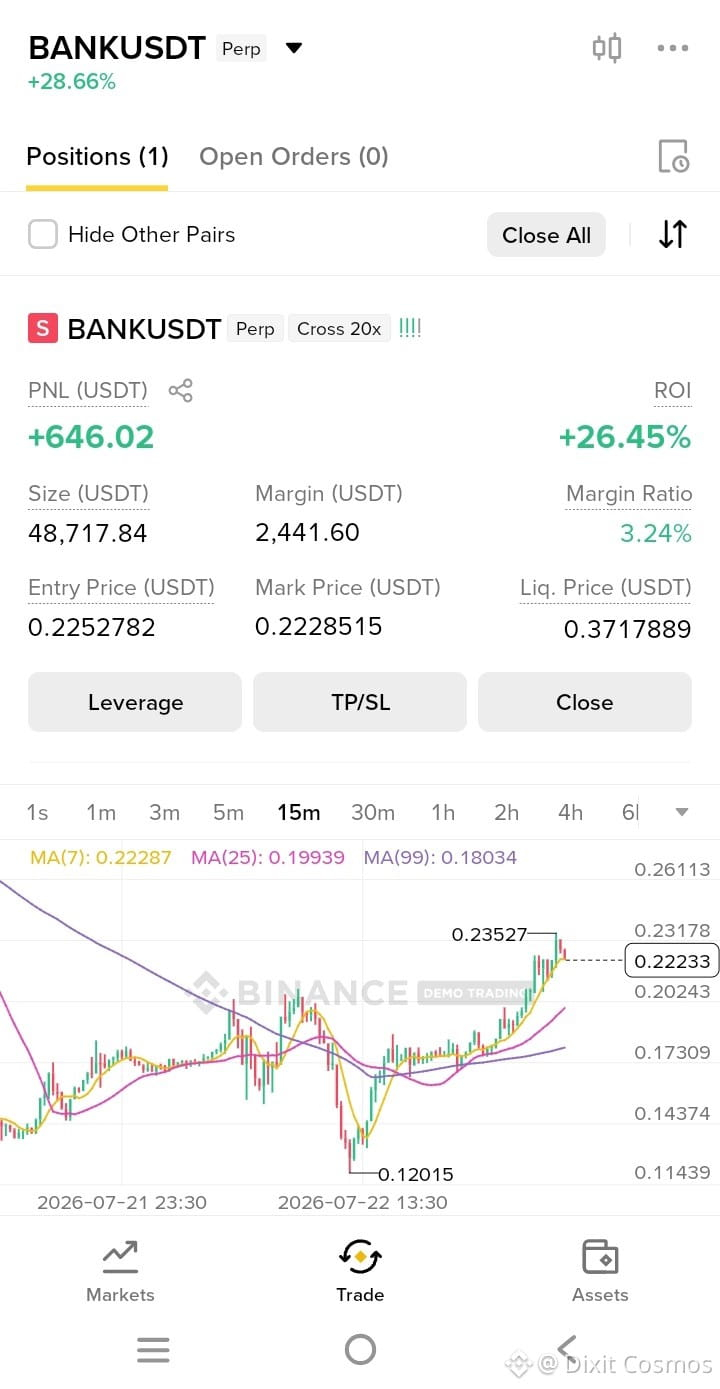
Task: Tap the 48,717.84 size value
Action: click(x=88, y=533)
